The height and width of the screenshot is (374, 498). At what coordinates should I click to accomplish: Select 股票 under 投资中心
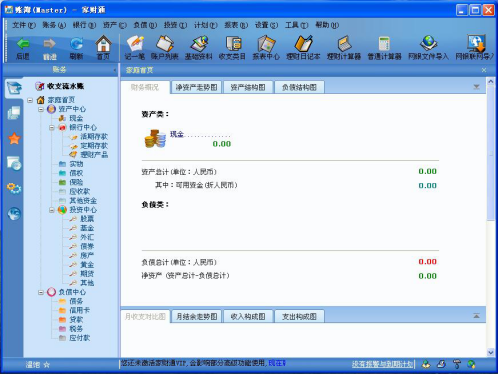click(87, 219)
